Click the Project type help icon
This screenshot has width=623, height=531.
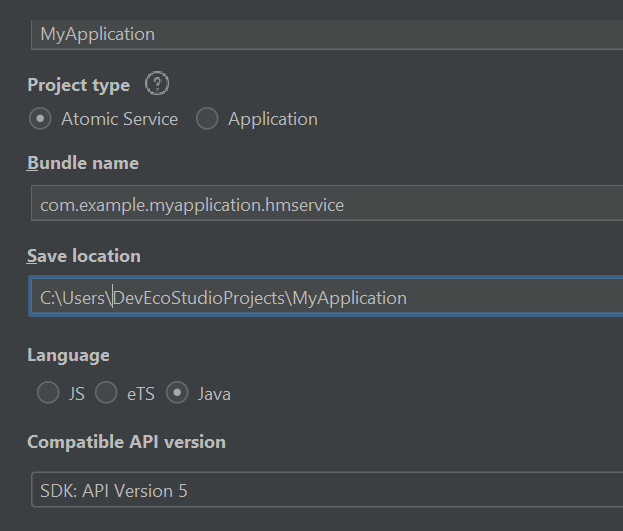coord(157,84)
